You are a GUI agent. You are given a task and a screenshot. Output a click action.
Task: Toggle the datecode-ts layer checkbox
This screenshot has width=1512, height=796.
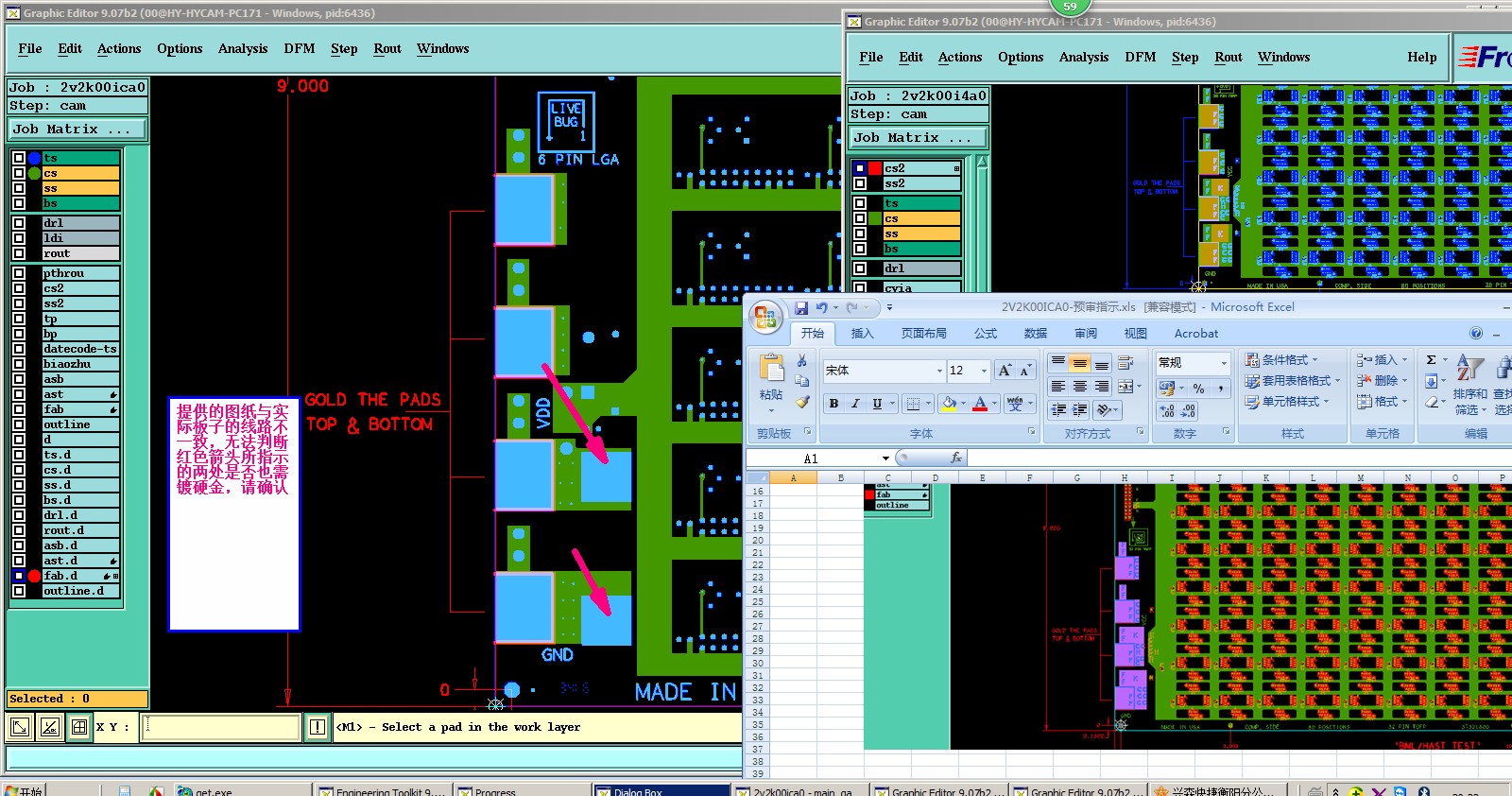coord(19,349)
